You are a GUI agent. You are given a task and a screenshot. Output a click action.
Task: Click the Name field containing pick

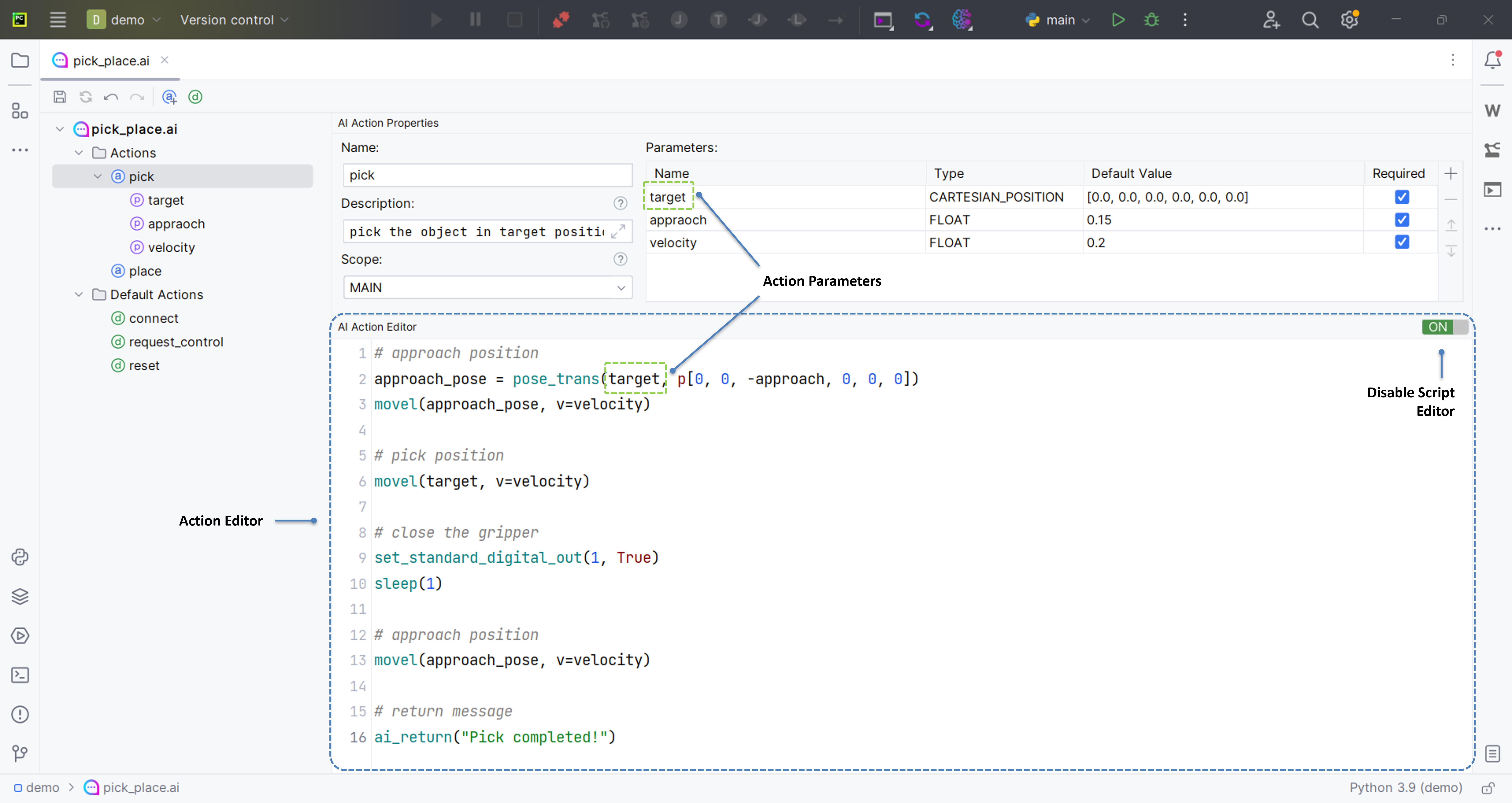487,175
